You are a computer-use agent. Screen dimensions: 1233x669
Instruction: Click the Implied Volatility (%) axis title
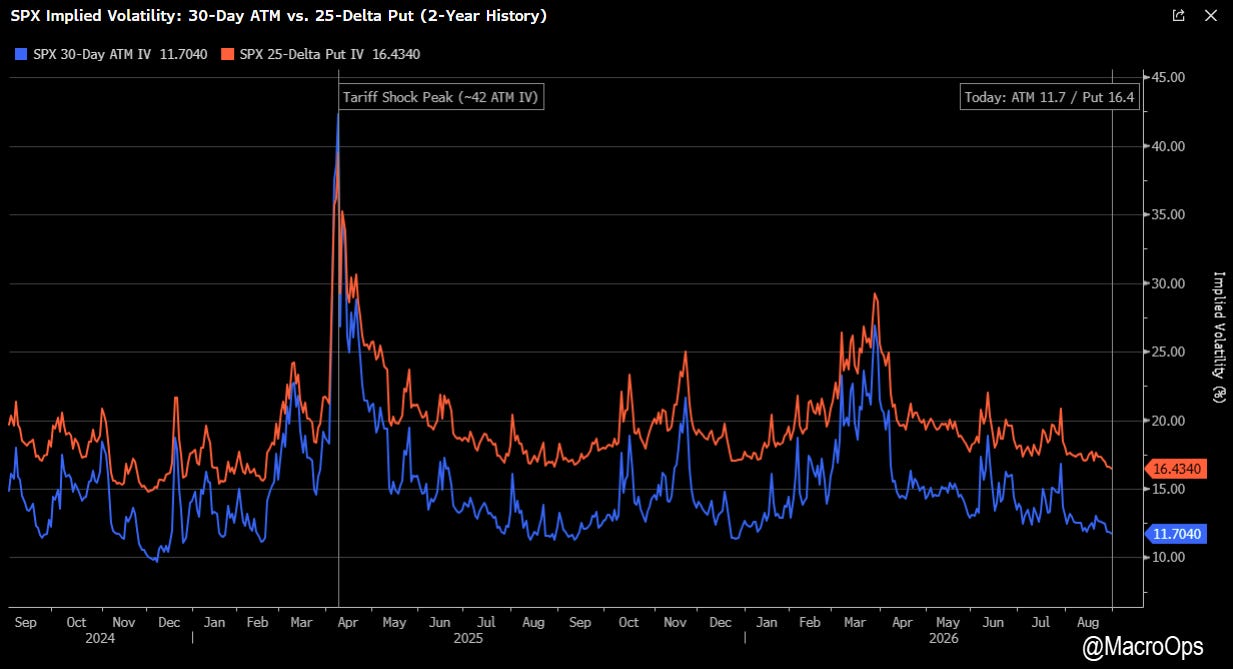(1218, 336)
